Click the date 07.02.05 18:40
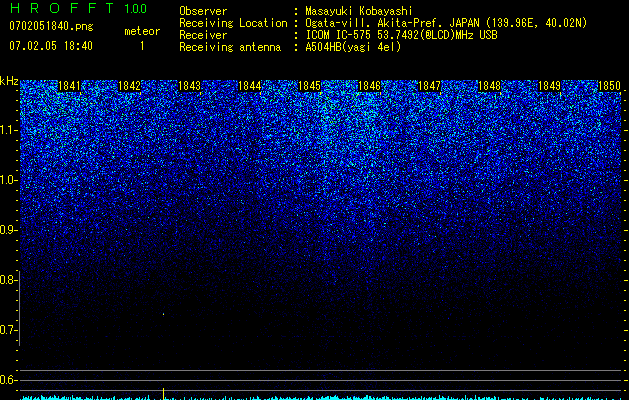629x400 pixels. click(x=51, y=46)
